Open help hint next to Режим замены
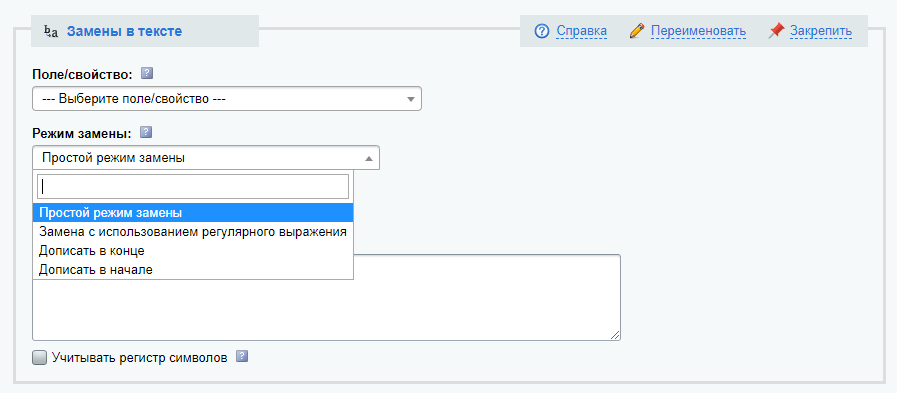This screenshot has width=897, height=393. click(146, 133)
